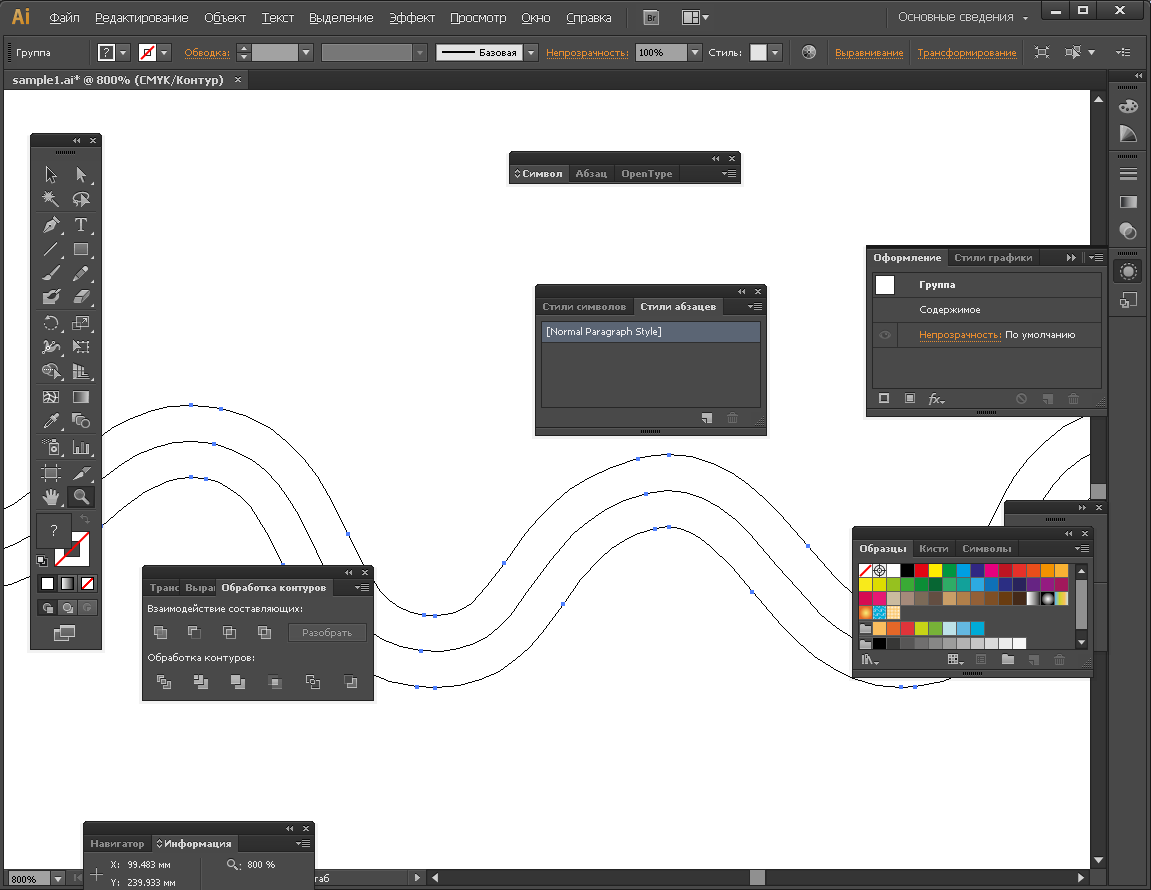
Task: Pick the black swatch in Образцы panel
Action: (x=907, y=570)
